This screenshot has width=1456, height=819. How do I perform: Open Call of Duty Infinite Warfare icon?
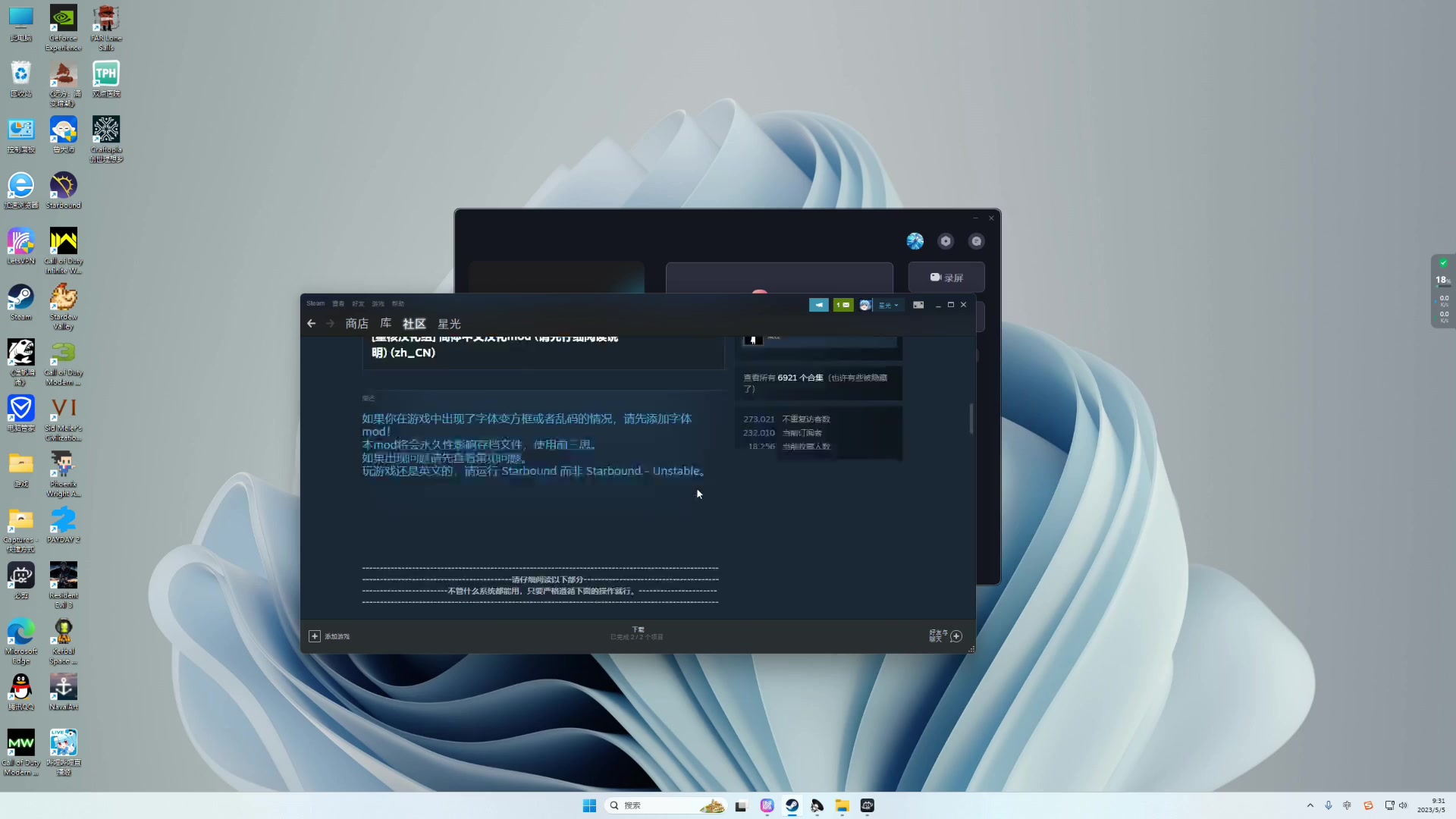[x=63, y=250]
